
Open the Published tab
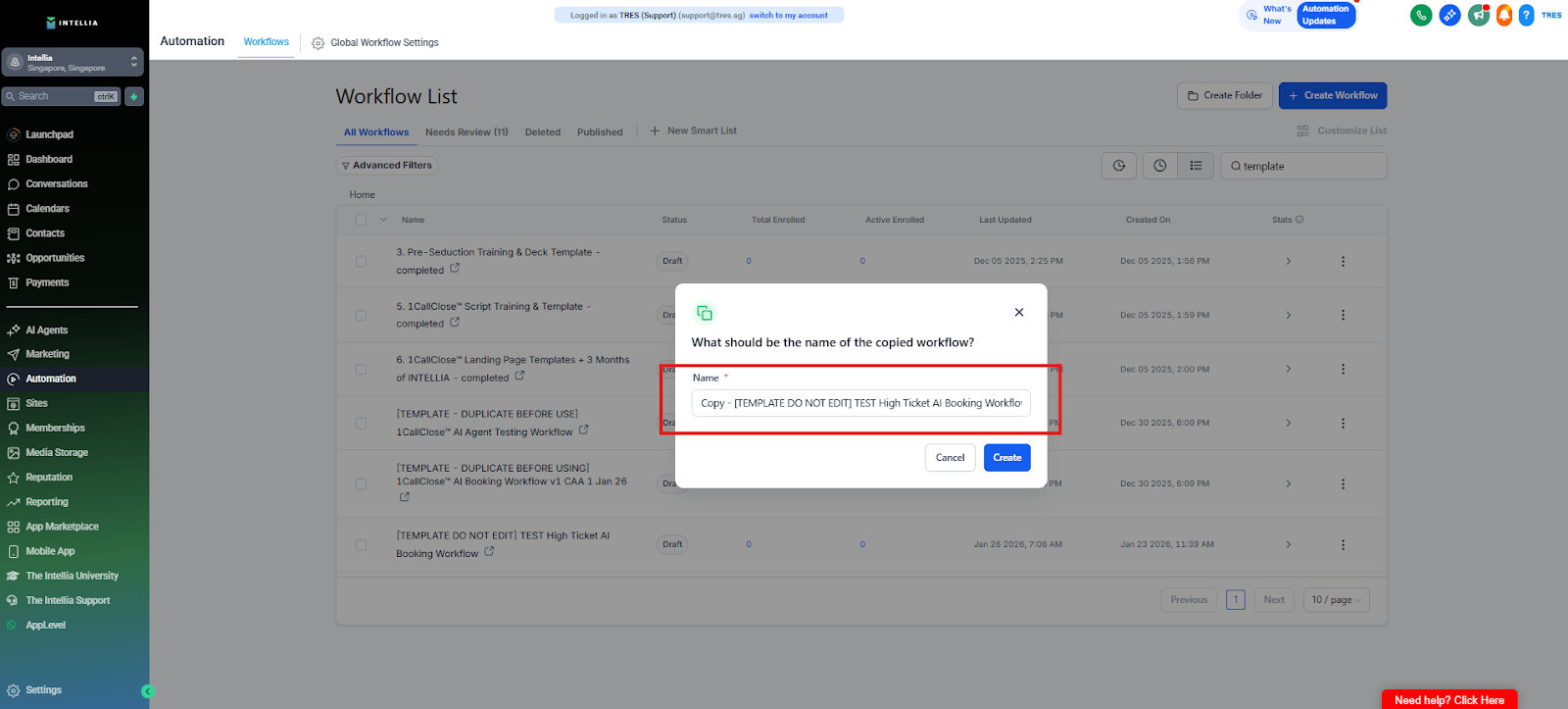click(x=600, y=132)
